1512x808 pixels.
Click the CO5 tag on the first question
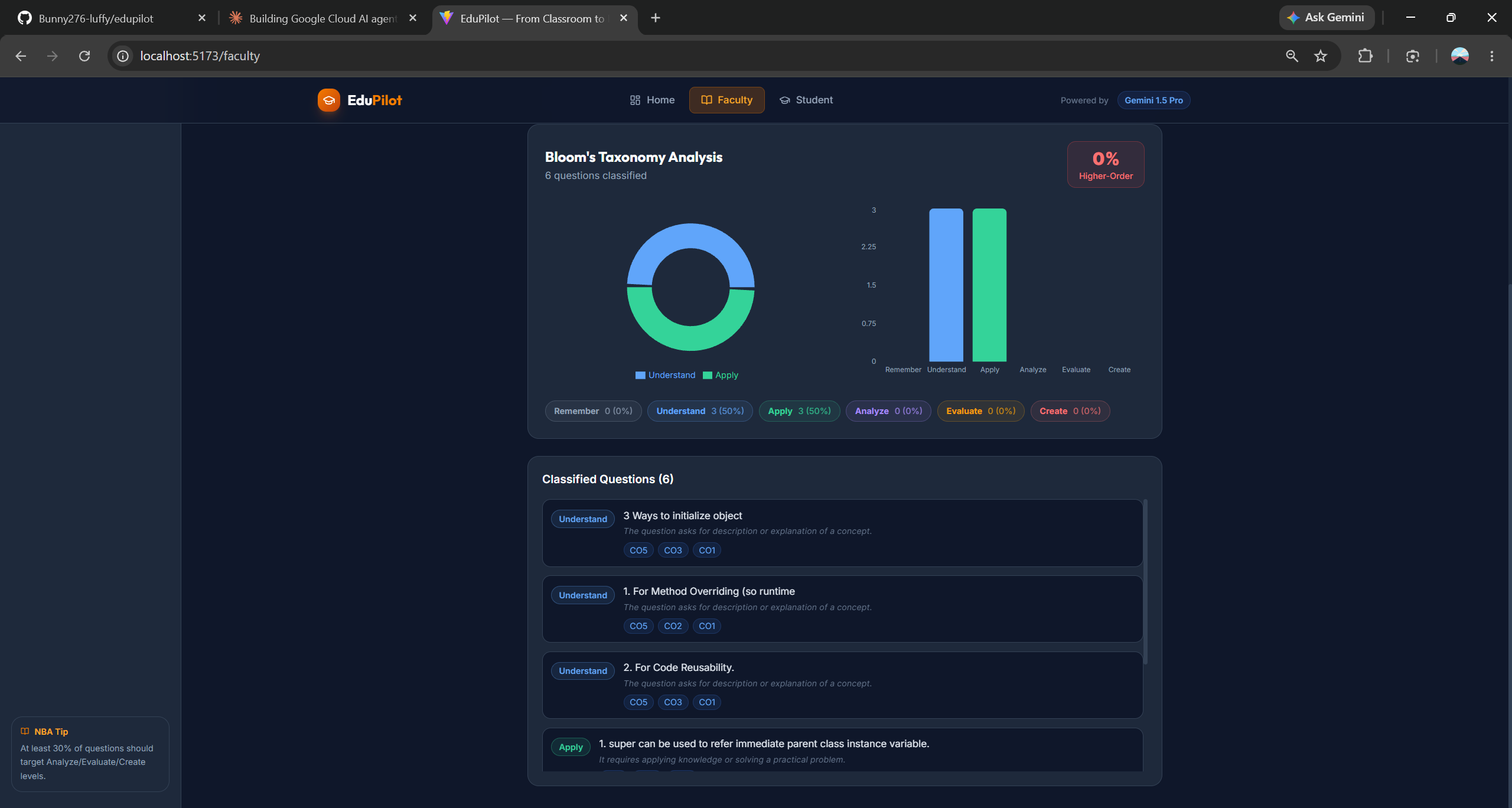[x=638, y=550]
